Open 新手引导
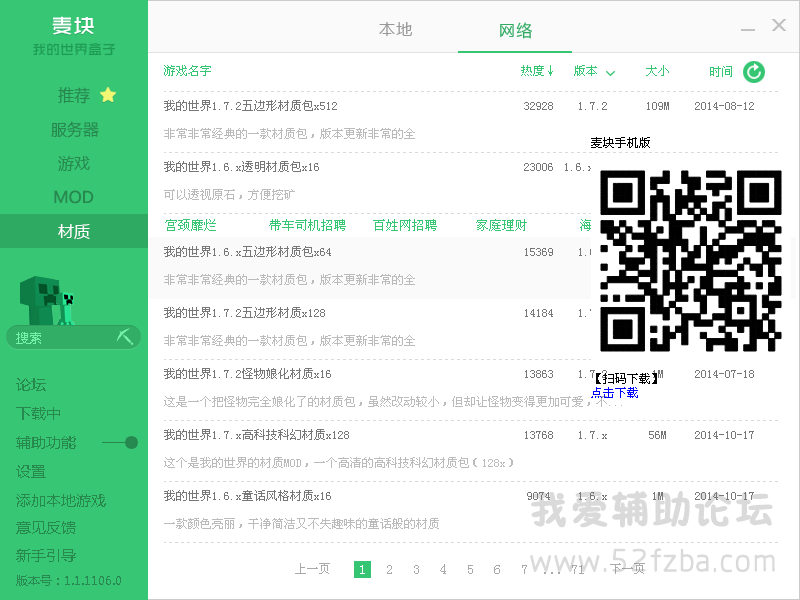800x600 pixels. coord(46,555)
